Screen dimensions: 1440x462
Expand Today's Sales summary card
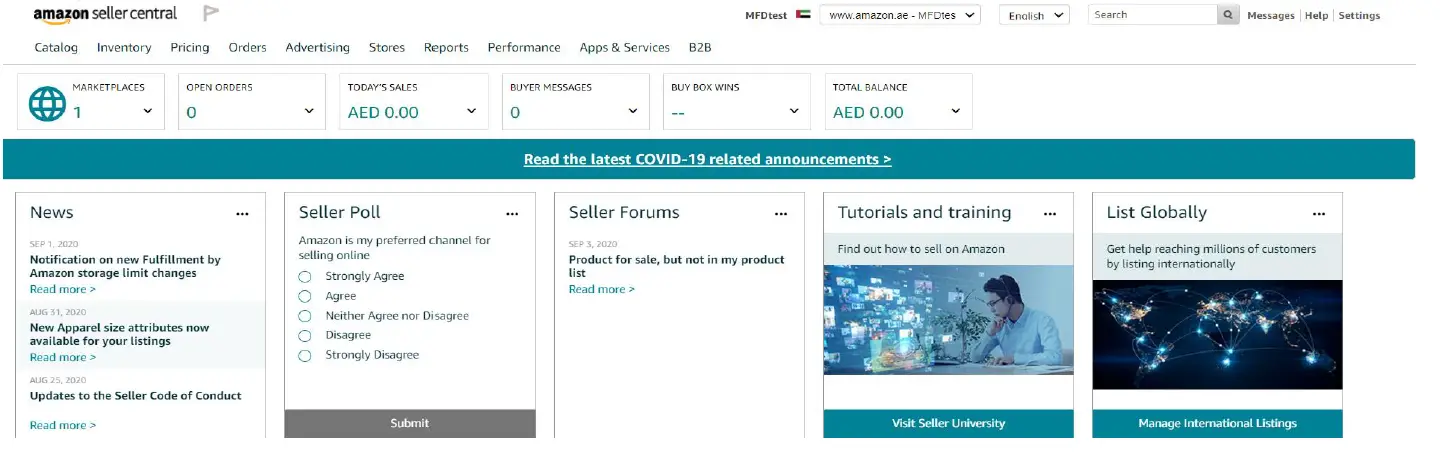pyautogui.click(x=472, y=112)
